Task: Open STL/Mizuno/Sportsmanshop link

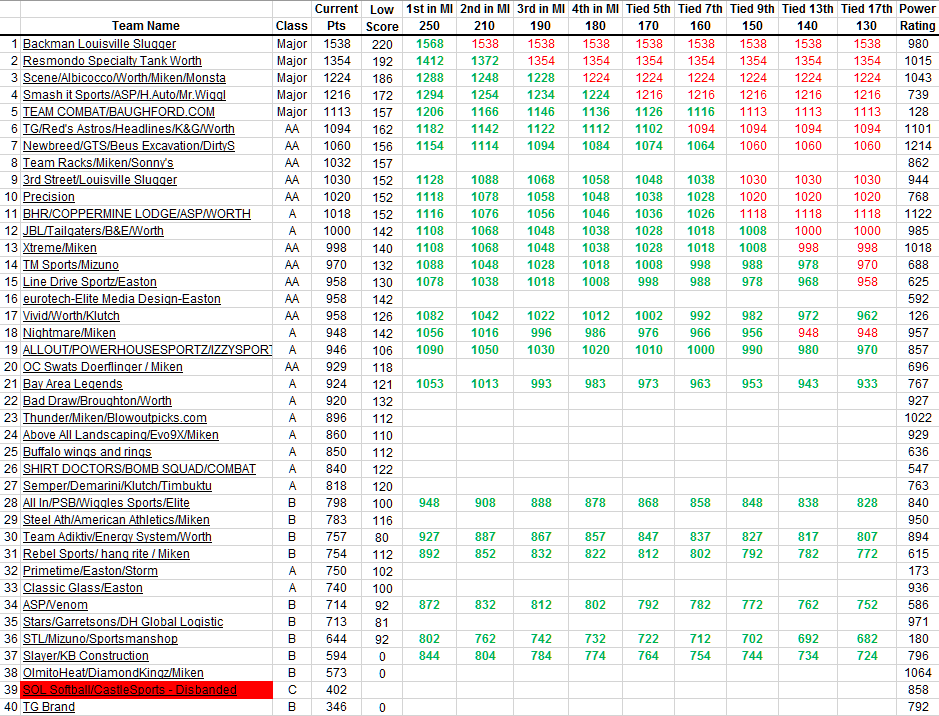Action: click(100, 639)
